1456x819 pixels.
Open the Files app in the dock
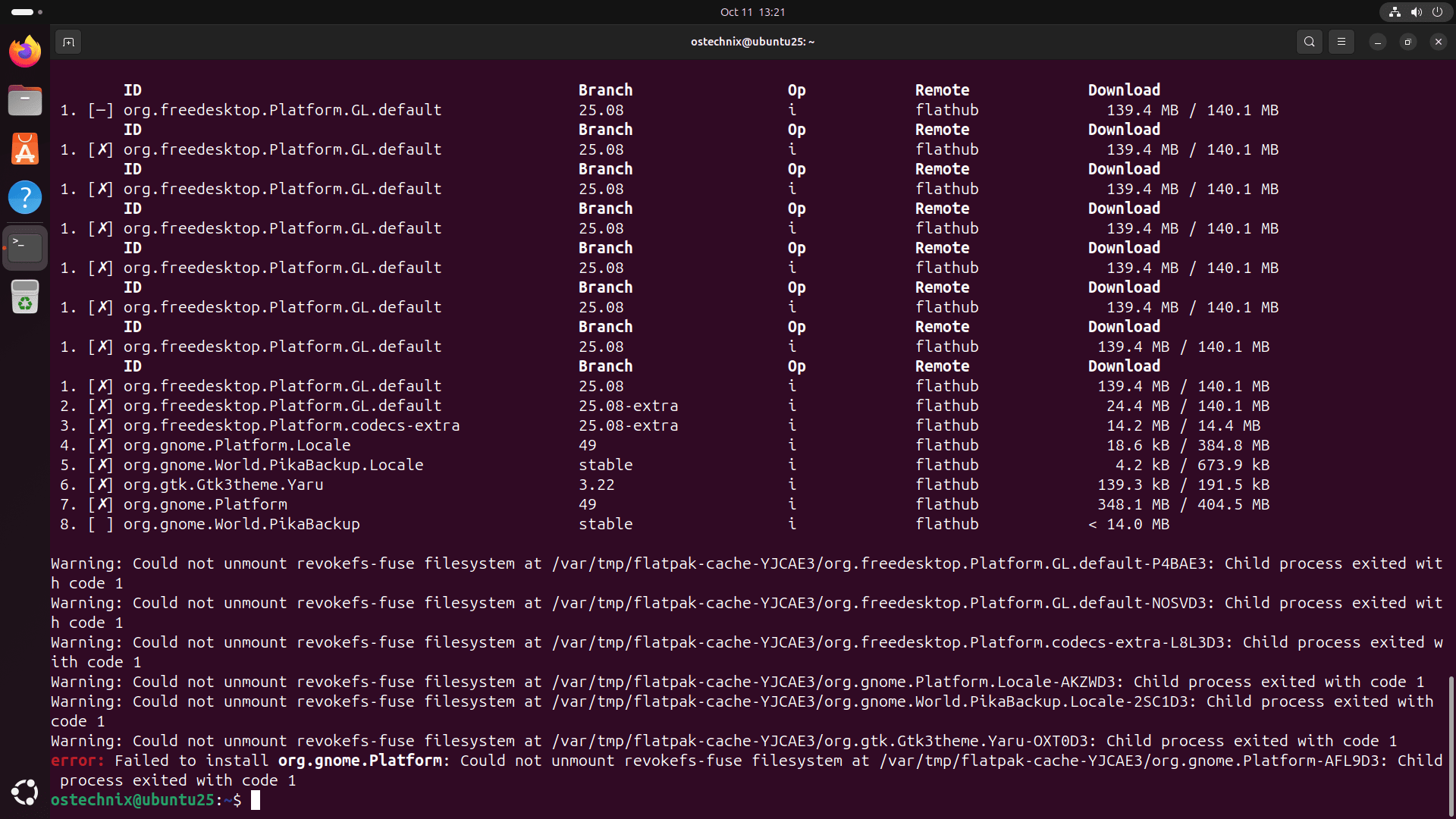[x=25, y=100]
